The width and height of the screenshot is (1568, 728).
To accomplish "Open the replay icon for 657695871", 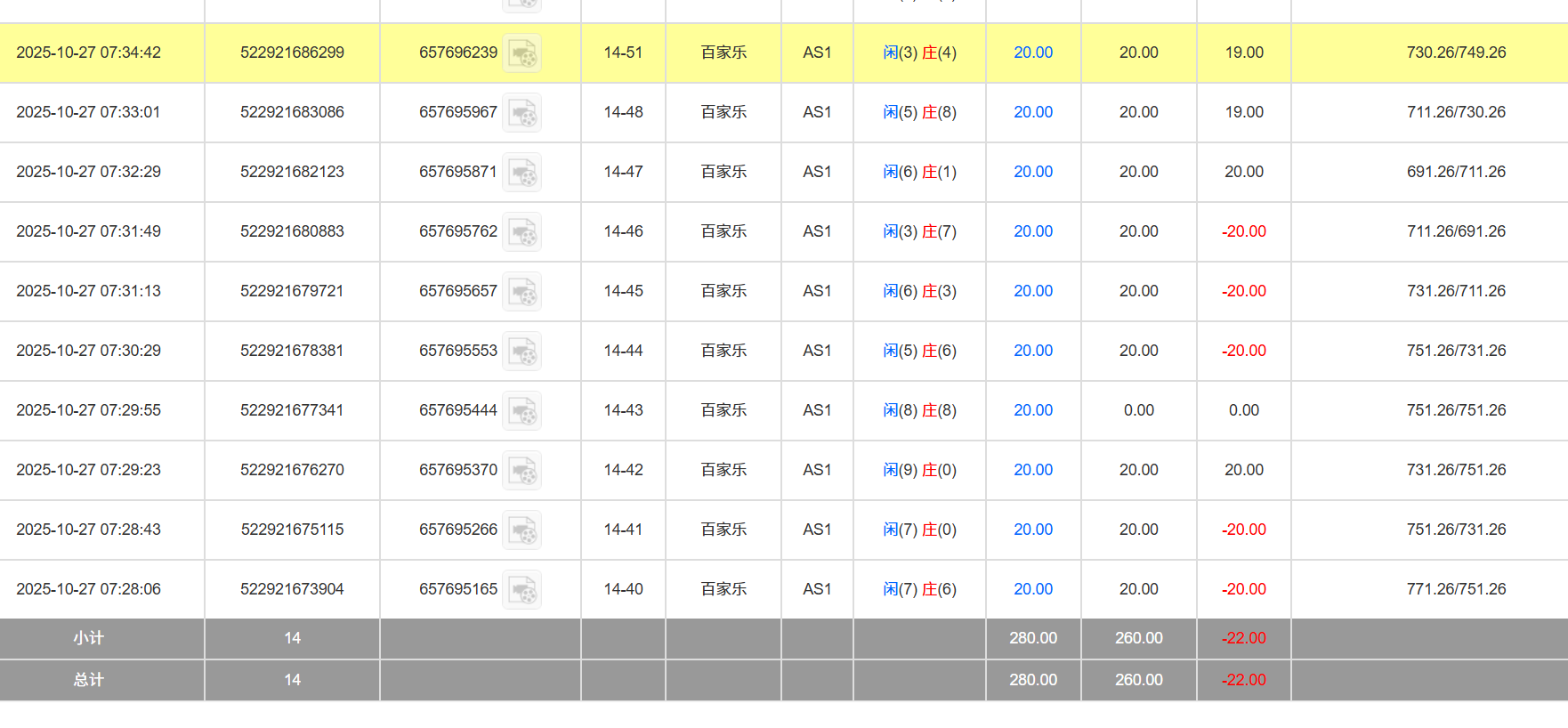I will [x=521, y=173].
